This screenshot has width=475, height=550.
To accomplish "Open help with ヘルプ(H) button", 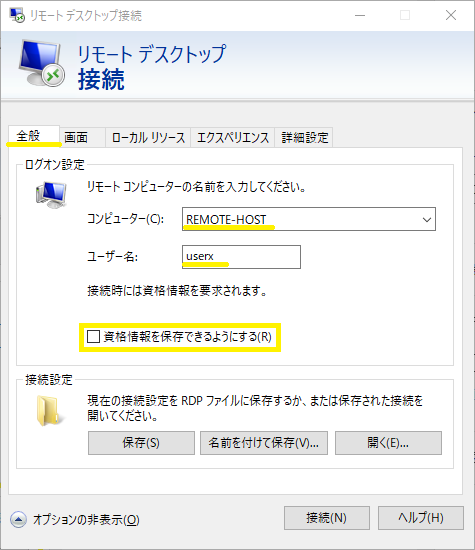I will (421, 518).
